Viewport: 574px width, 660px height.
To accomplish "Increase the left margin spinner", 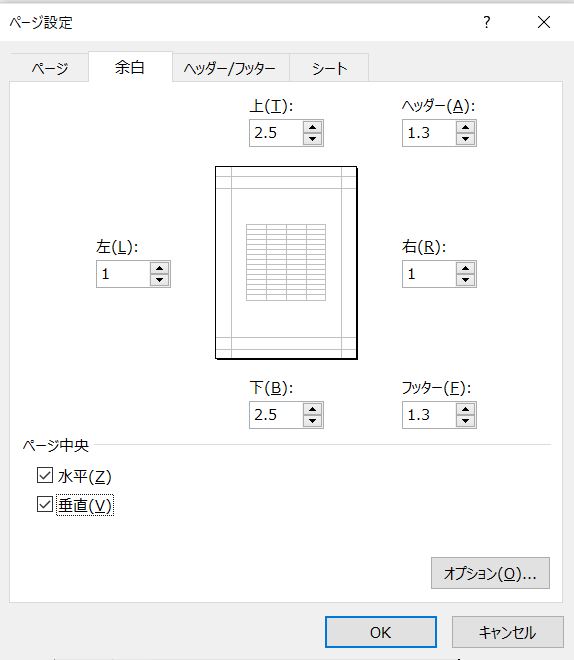I will 159,269.
